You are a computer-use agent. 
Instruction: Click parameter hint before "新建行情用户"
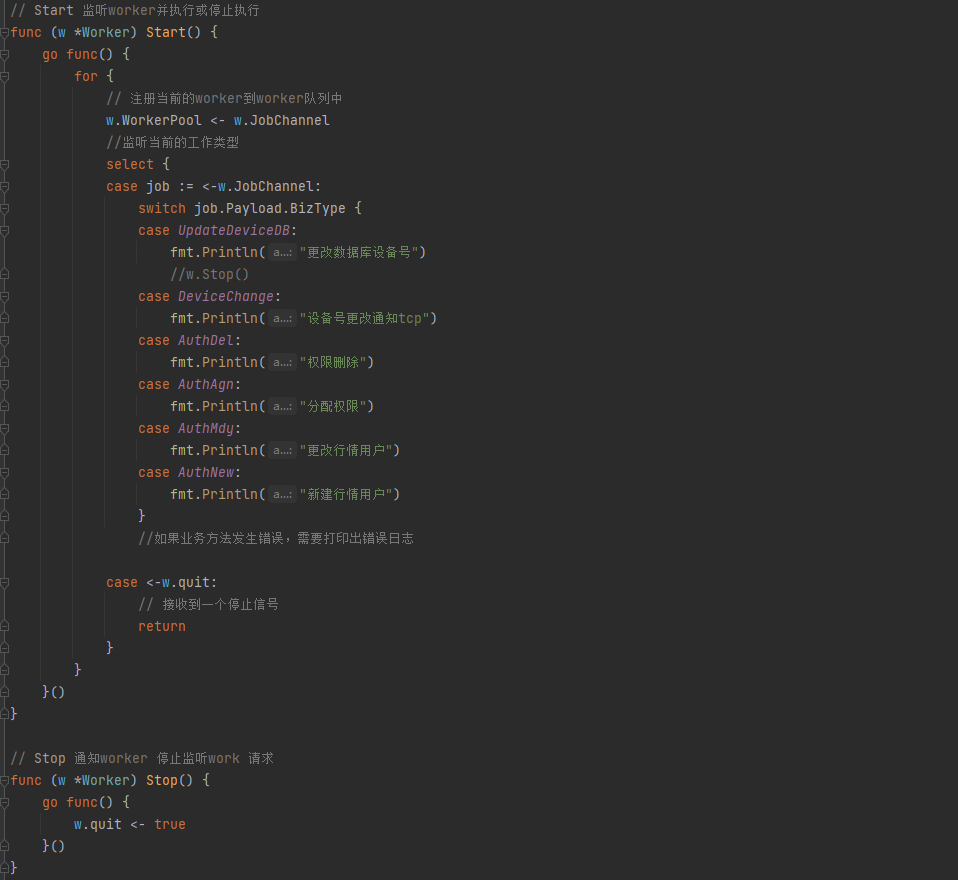pos(282,495)
